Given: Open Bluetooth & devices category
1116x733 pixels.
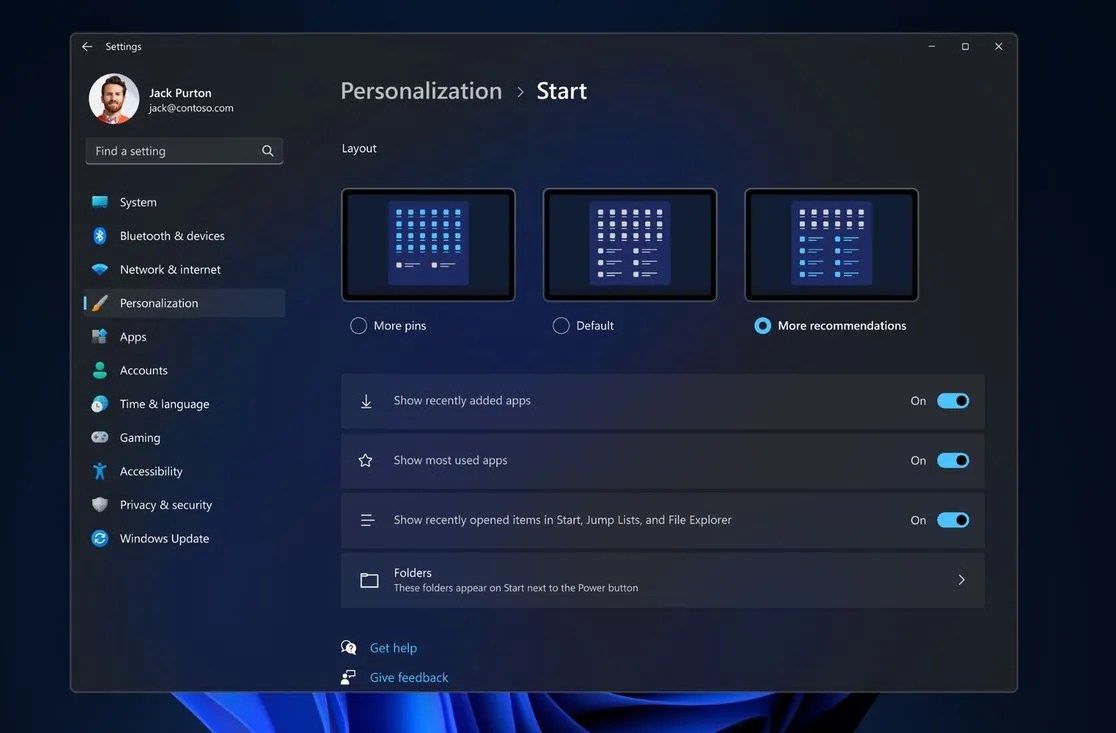Looking at the screenshot, I should pyautogui.click(x=184, y=236).
